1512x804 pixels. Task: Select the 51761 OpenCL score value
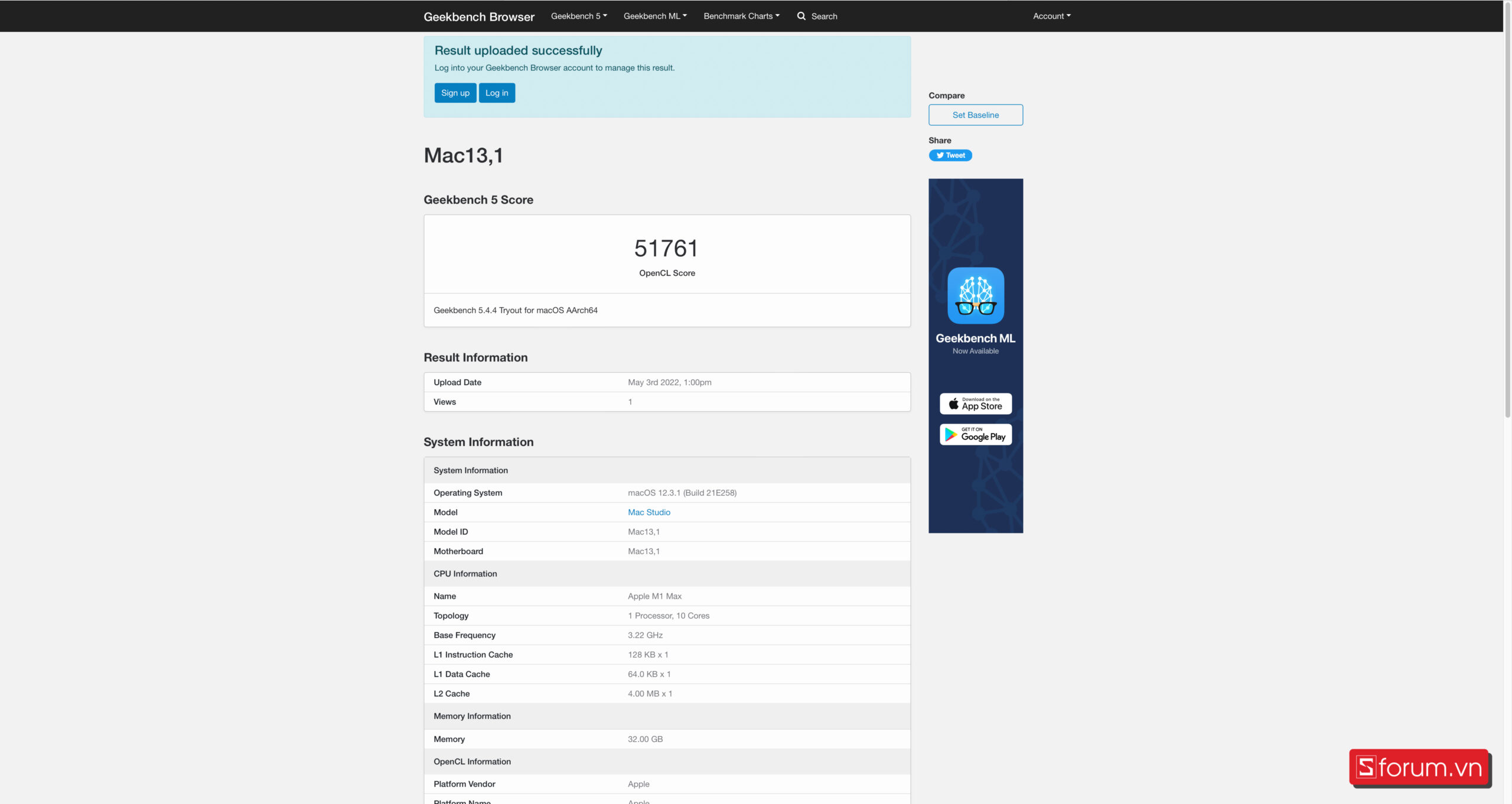[x=667, y=249]
